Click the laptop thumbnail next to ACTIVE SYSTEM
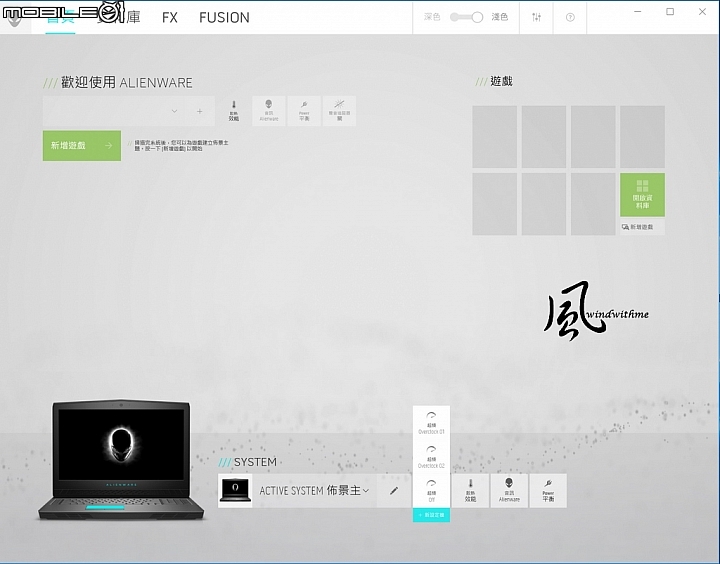The height and width of the screenshot is (564, 720). coord(235,491)
